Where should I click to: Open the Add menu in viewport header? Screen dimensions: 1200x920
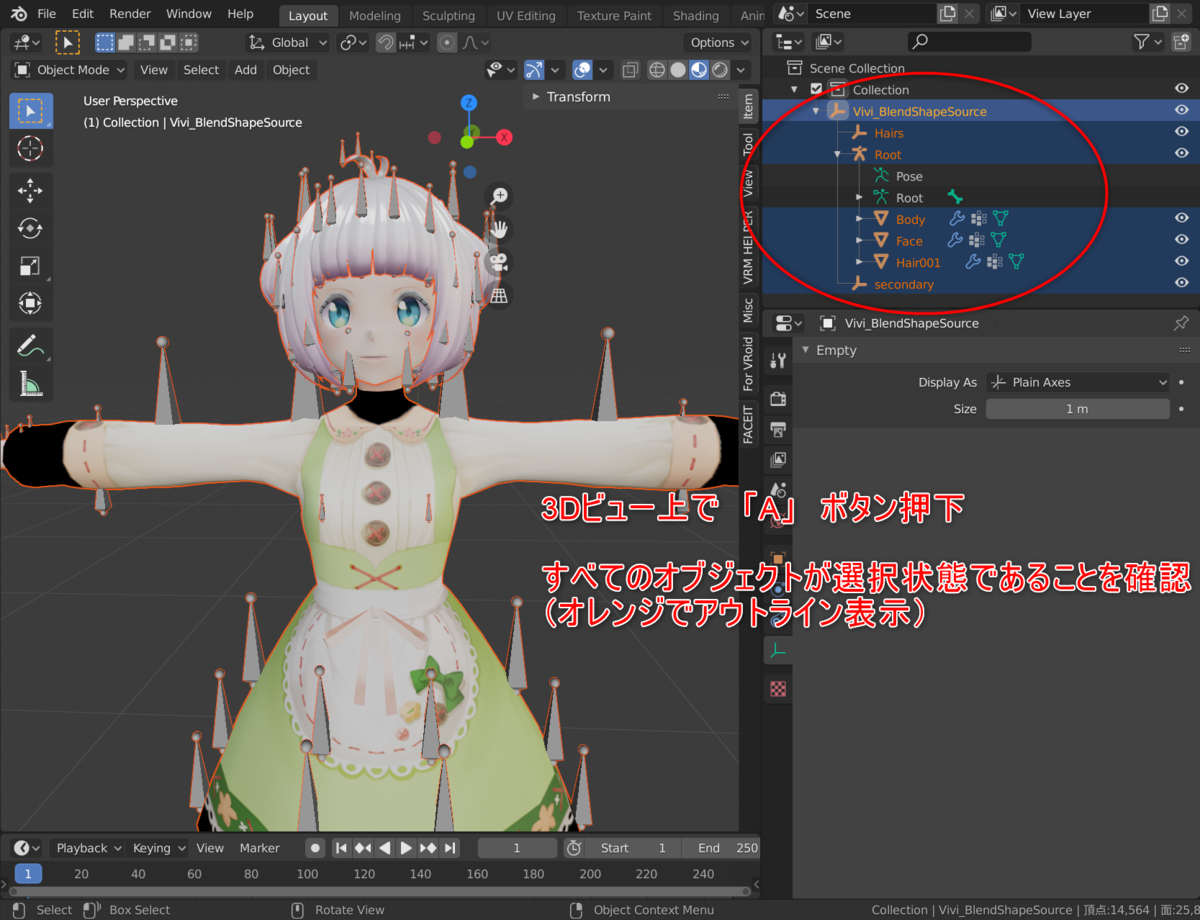tap(246, 70)
